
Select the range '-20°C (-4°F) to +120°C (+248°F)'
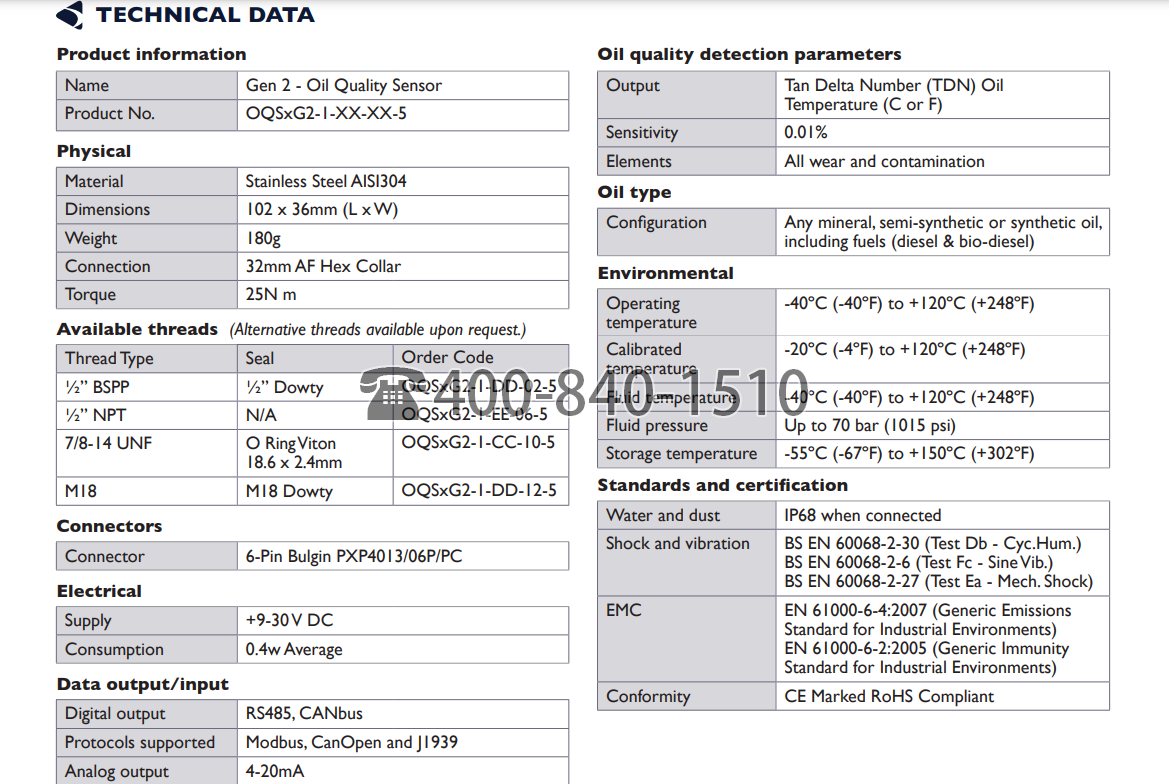pyautogui.click(x=904, y=350)
